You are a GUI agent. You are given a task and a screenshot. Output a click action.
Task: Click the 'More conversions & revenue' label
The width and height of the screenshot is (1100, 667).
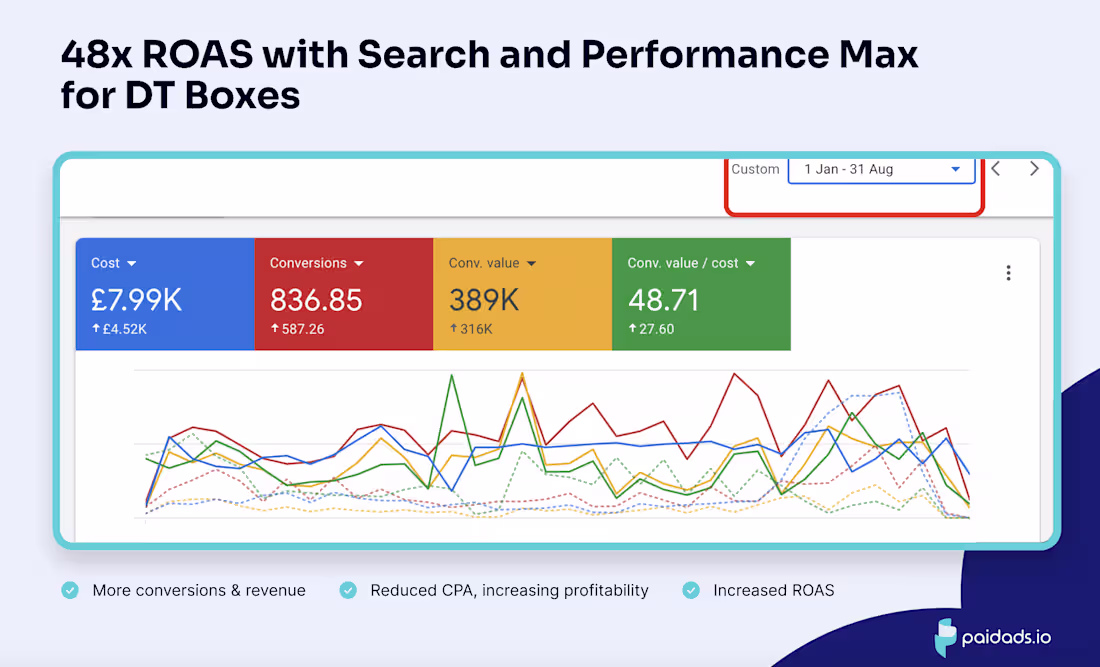[199, 590]
